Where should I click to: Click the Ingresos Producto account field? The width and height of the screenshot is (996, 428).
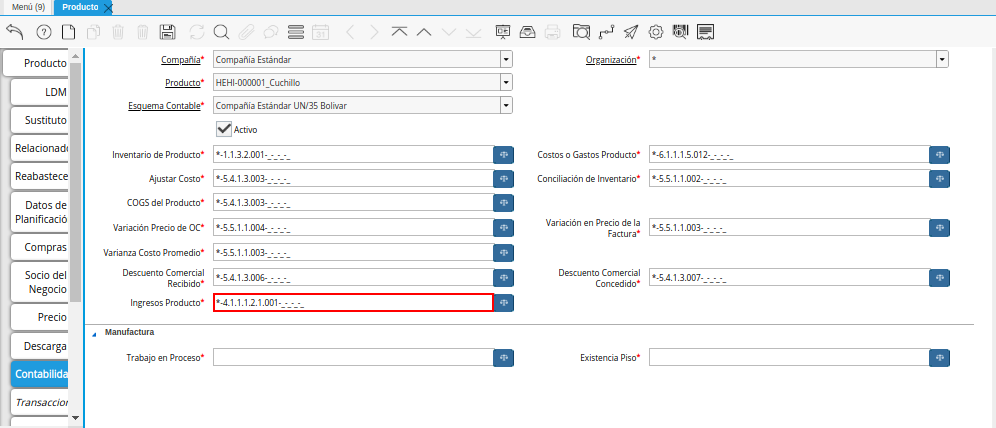[x=353, y=303]
